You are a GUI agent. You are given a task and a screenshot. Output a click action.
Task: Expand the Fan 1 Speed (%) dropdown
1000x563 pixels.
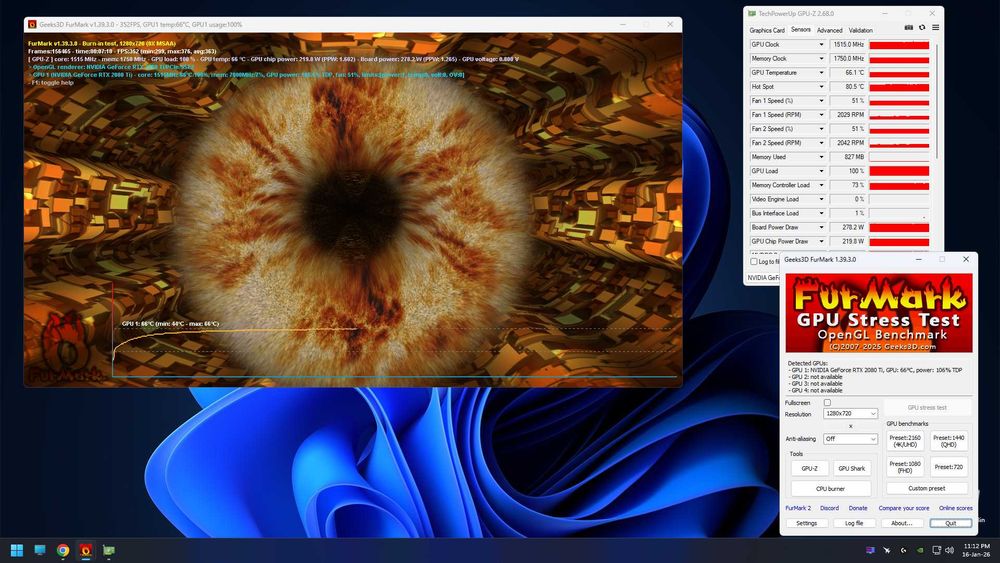click(821, 101)
